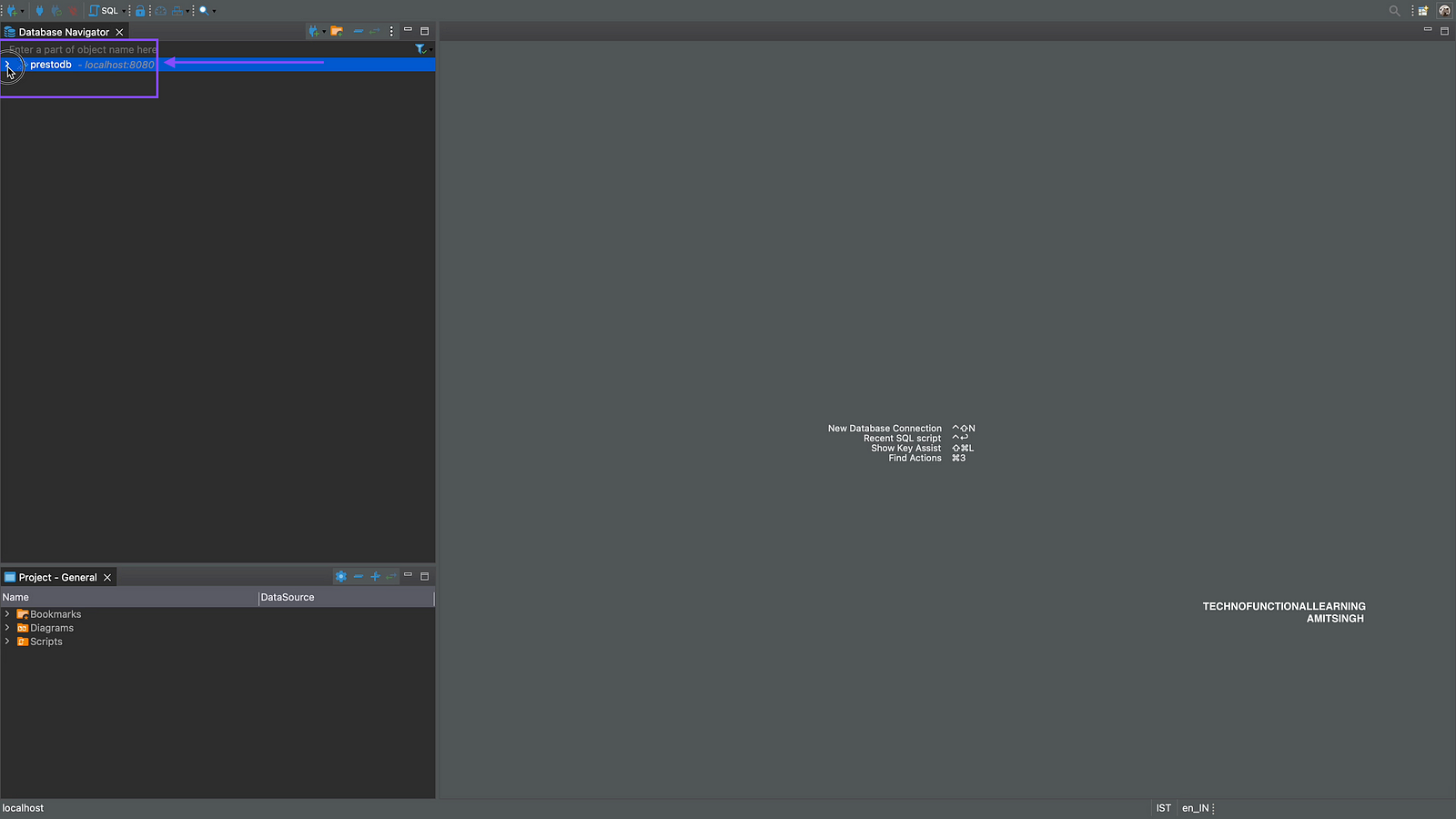Screen dimensions: 1456x819
Task: Expand the prestodb connection node
Action: pos(7,65)
